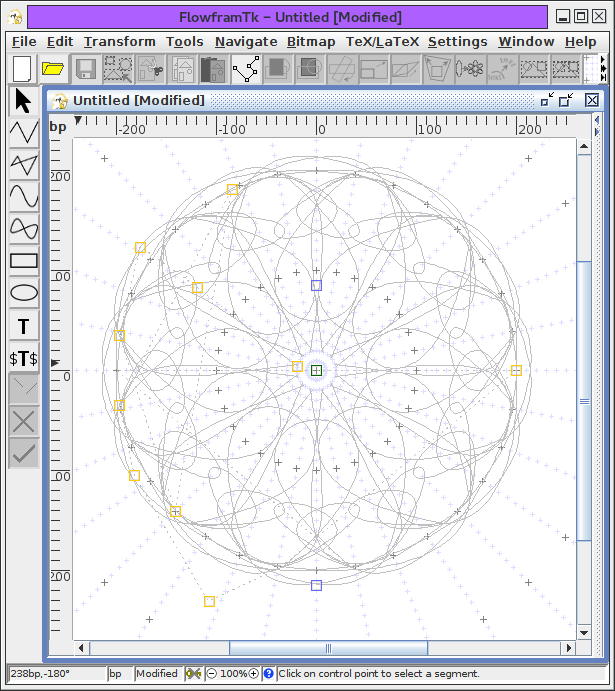Image resolution: width=615 pixels, height=691 pixels.
Task: Click the blue question mark help icon
Action: coord(268,673)
